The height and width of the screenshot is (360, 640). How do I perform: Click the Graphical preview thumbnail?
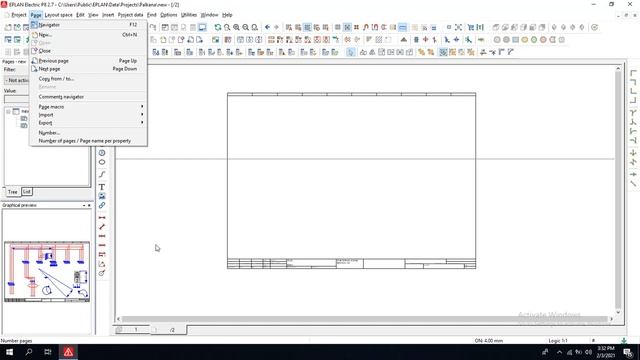point(47,272)
